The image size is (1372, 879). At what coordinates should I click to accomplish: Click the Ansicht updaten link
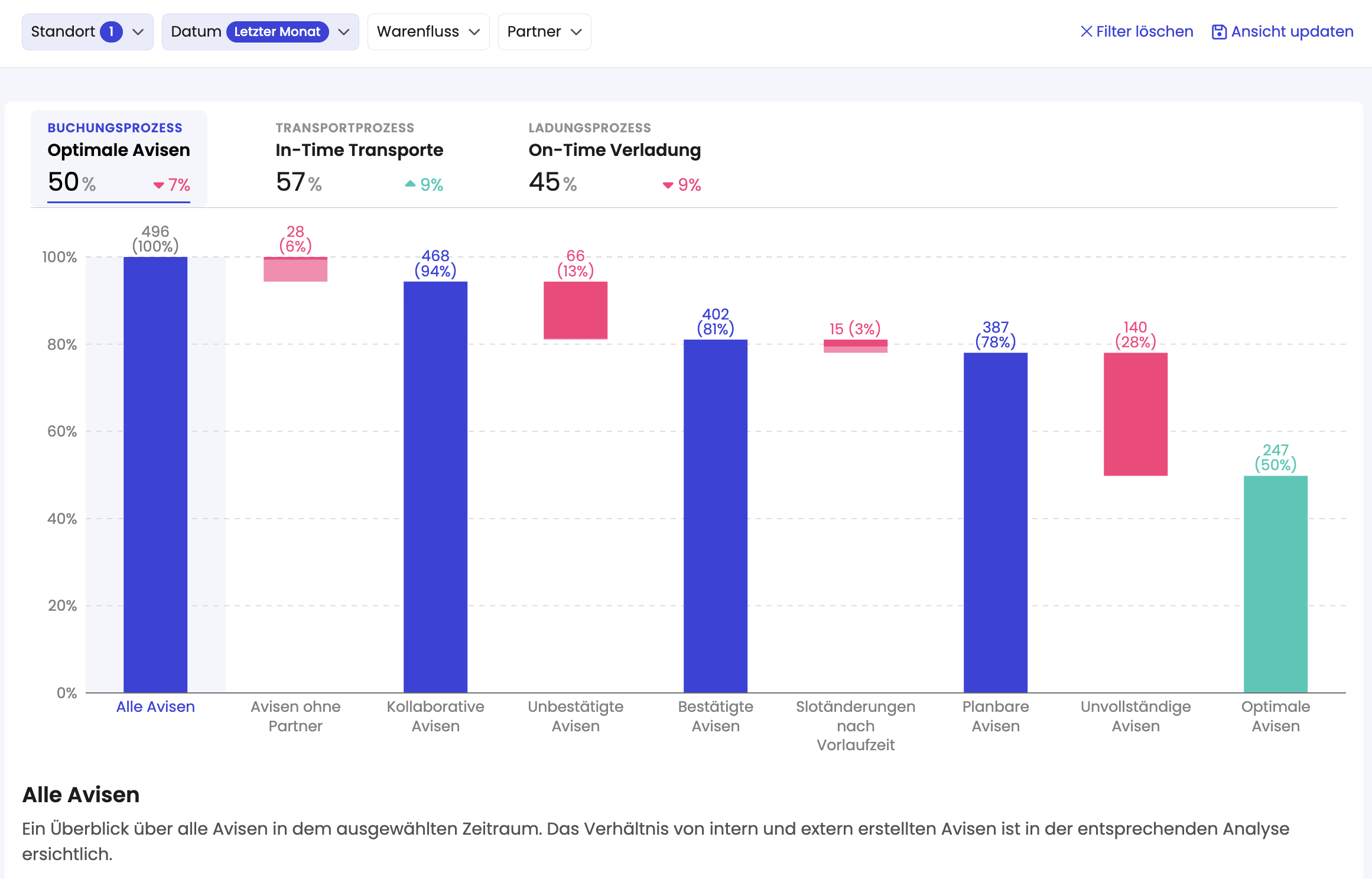pos(1292,31)
